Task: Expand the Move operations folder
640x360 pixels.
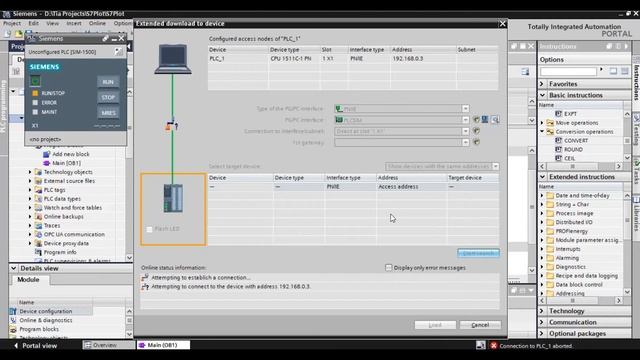Action: click(542, 123)
